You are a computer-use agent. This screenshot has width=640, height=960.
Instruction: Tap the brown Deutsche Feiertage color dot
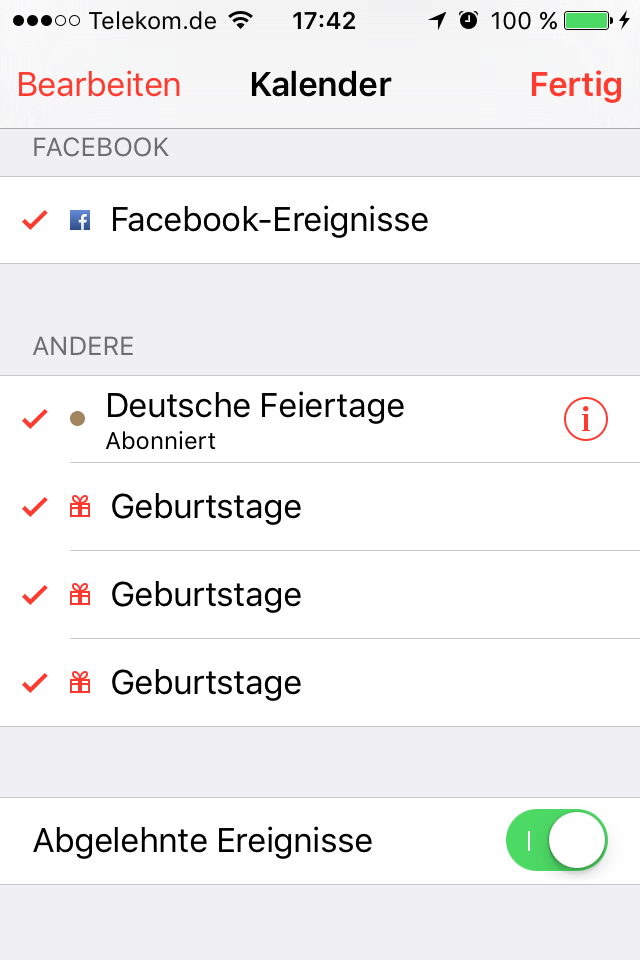[x=77, y=419]
